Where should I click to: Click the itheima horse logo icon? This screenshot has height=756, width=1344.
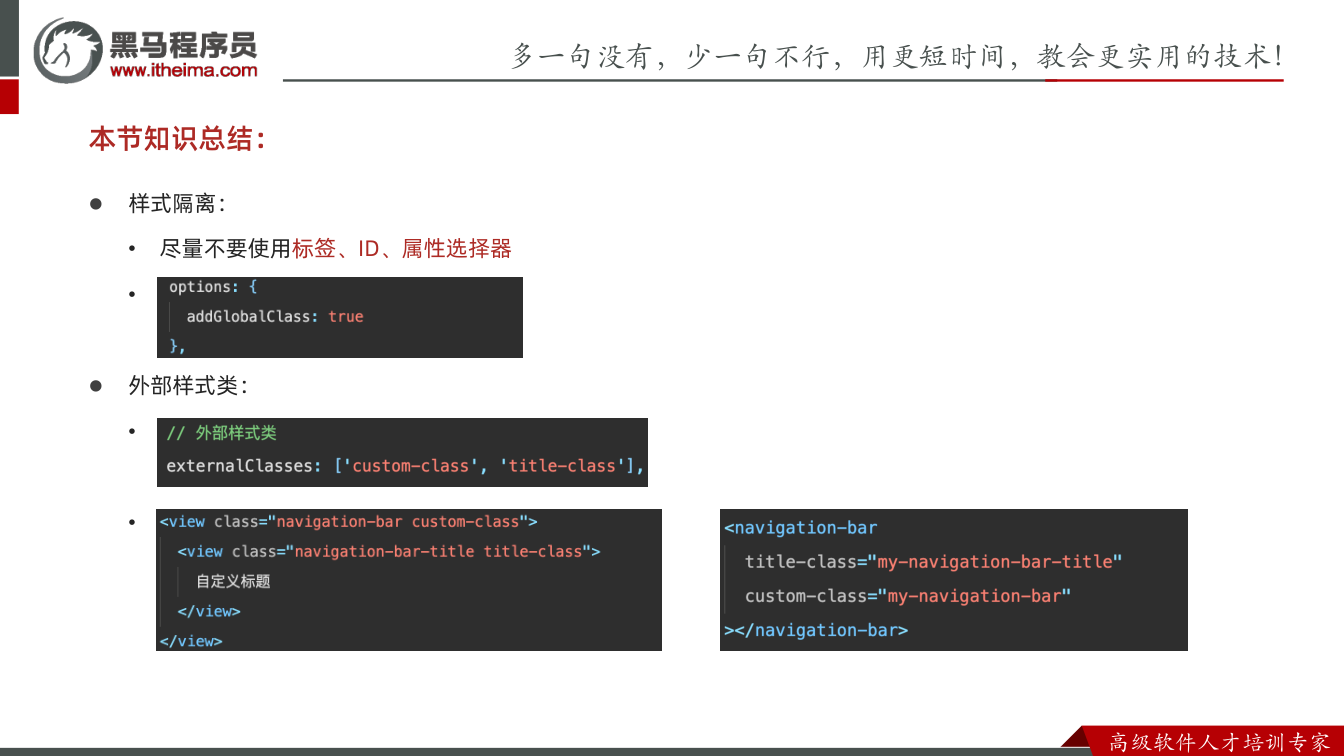[68, 50]
